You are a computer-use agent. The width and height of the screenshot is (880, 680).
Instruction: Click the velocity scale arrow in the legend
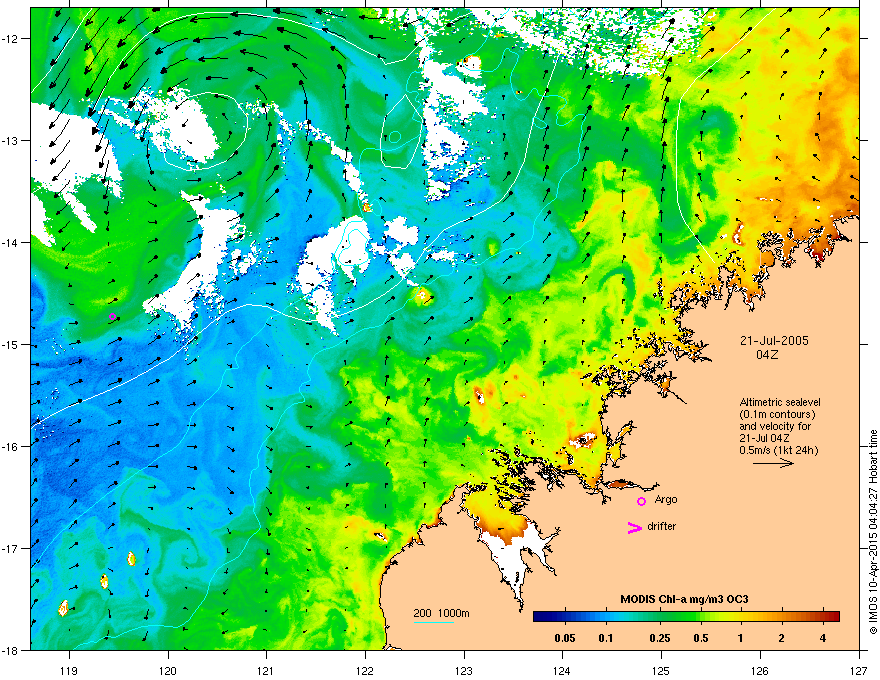(x=773, y=463)
